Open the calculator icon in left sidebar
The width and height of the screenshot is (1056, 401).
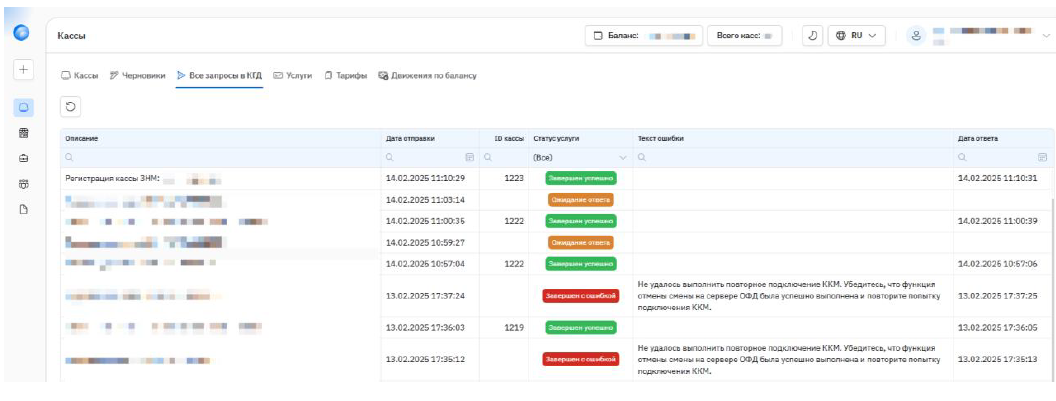[x=24, y=132]
